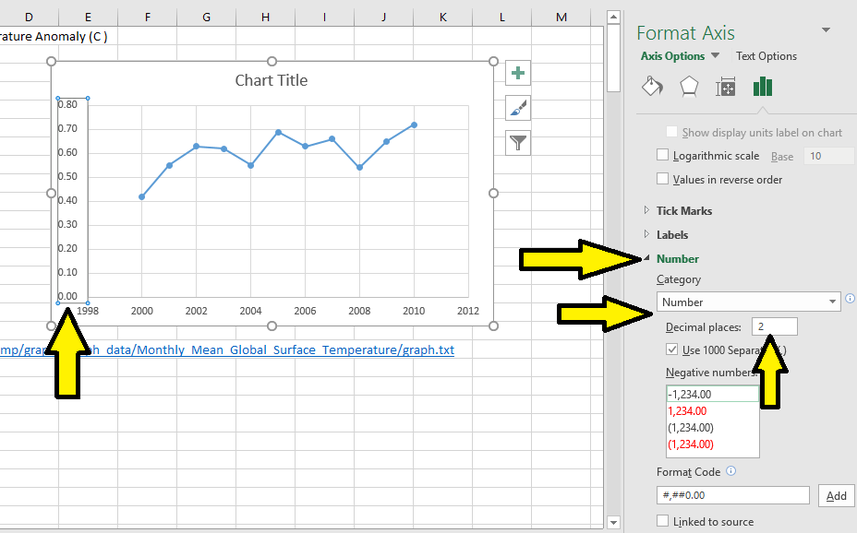The image size is (857, 533).
Task: Open the Chart Filters funnel icon
Action: point(517,143)
